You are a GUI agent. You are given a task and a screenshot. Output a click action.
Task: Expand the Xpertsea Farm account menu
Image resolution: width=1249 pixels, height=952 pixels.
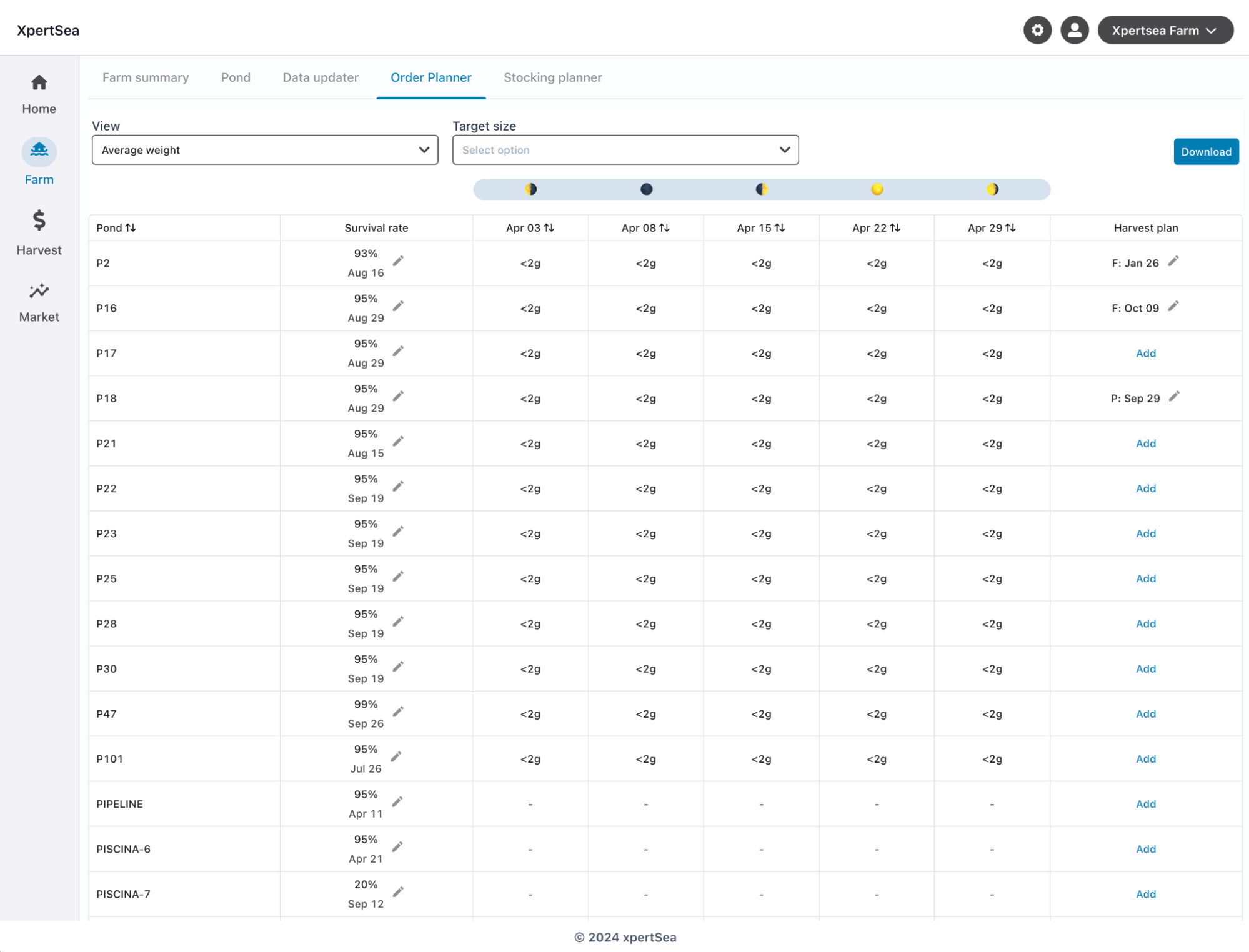[x=1165, y=29]
